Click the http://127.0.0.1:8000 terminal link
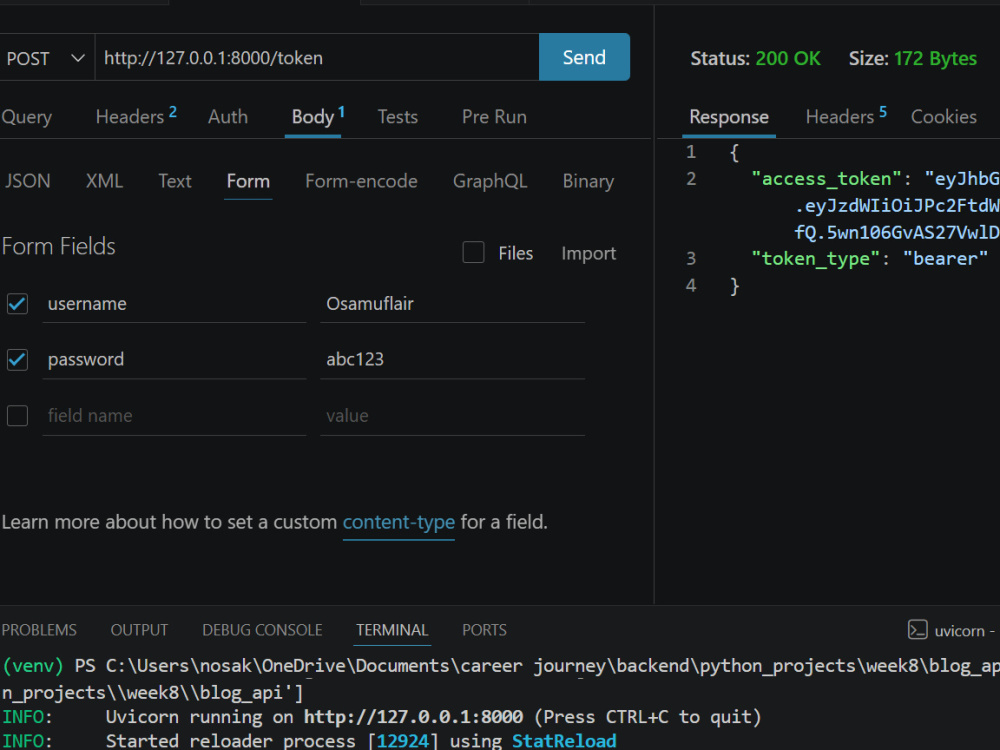Screen dimensions: 1000x750 point(413,717)
